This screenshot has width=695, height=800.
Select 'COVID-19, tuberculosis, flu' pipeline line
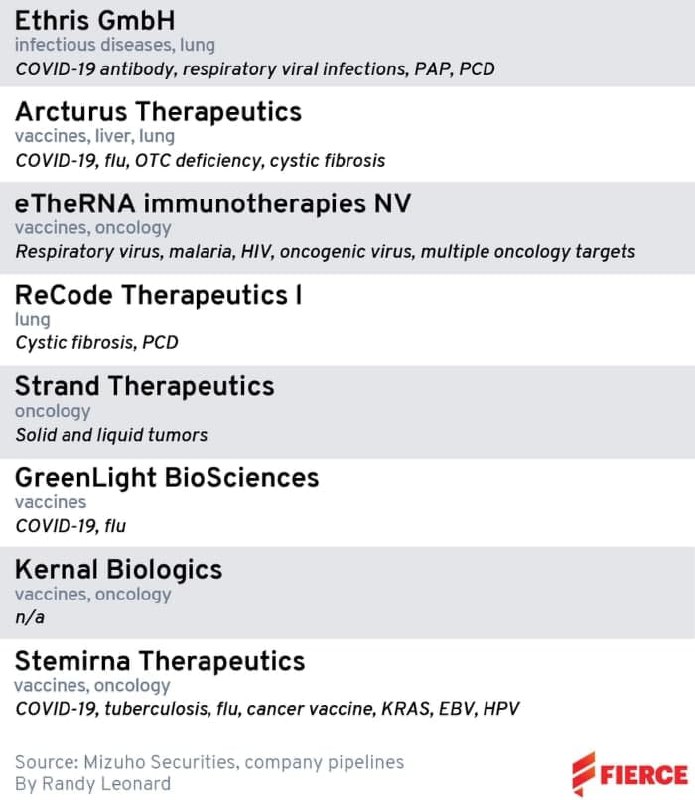(x=267, y=709)
